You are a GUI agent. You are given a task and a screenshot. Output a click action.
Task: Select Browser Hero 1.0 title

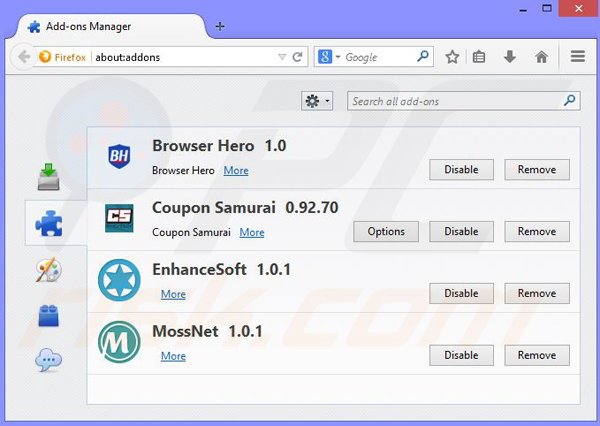[x=219, y=146]
